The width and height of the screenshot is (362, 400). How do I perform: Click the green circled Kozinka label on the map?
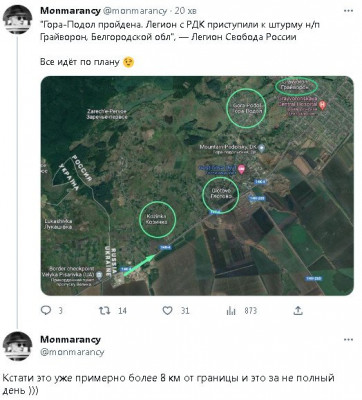pos(157,219)
